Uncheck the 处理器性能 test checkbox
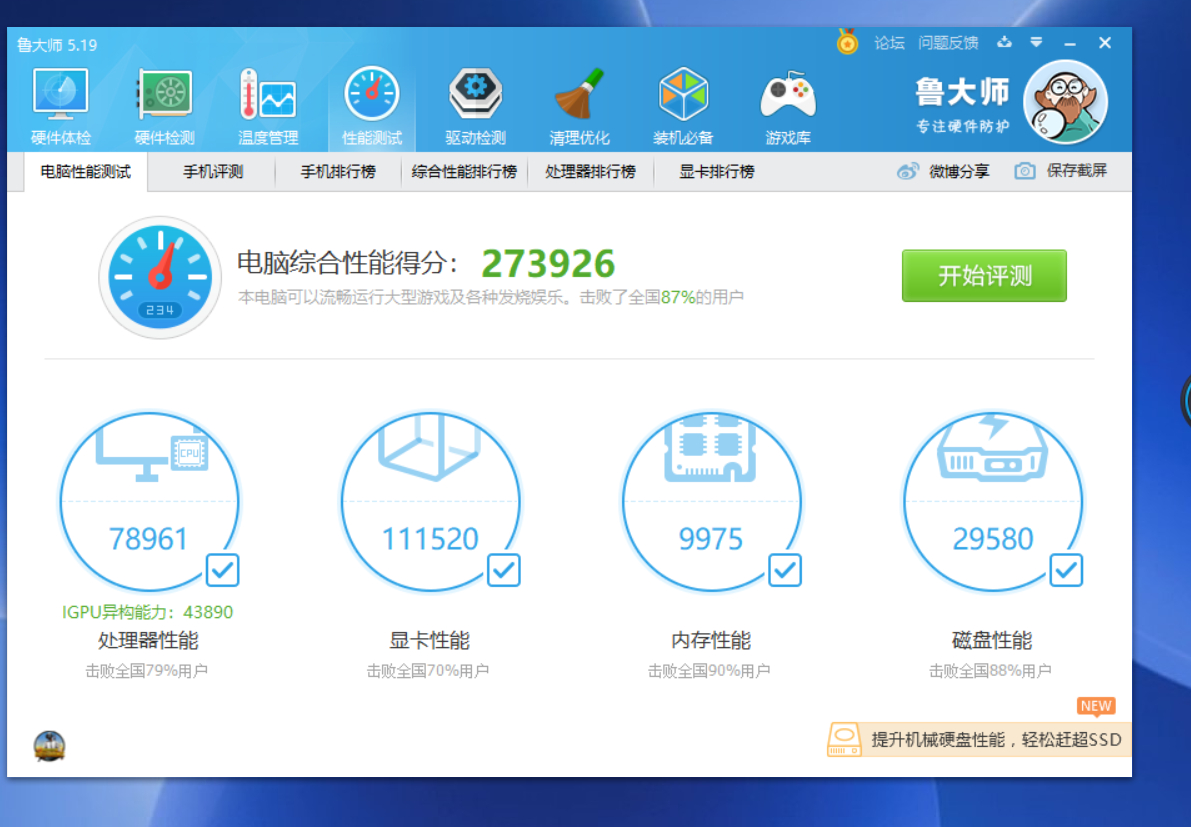Screen dimensions: 1191x827 click(223, 570)
